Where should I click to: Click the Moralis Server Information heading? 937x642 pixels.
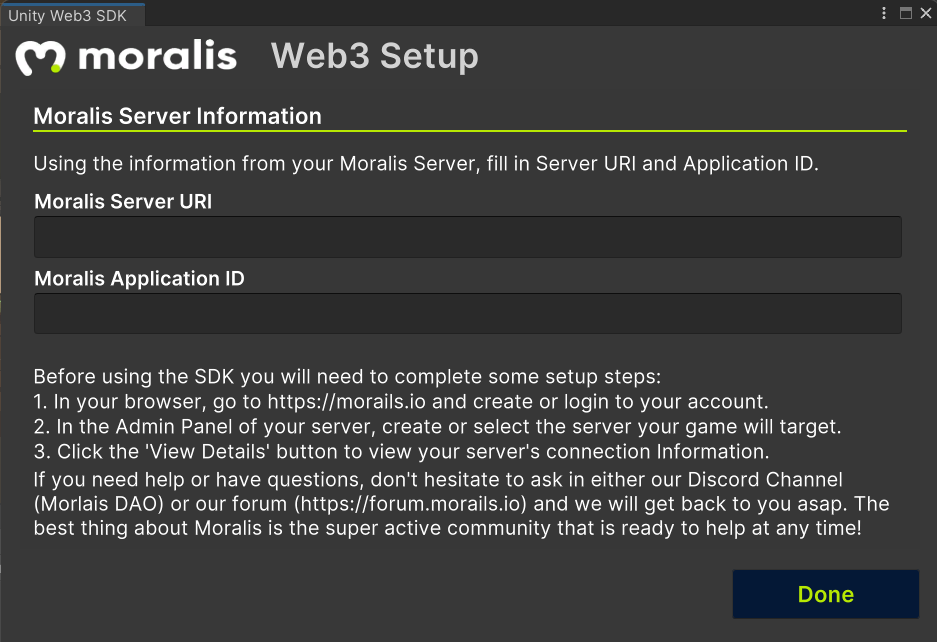pos(177,116)
